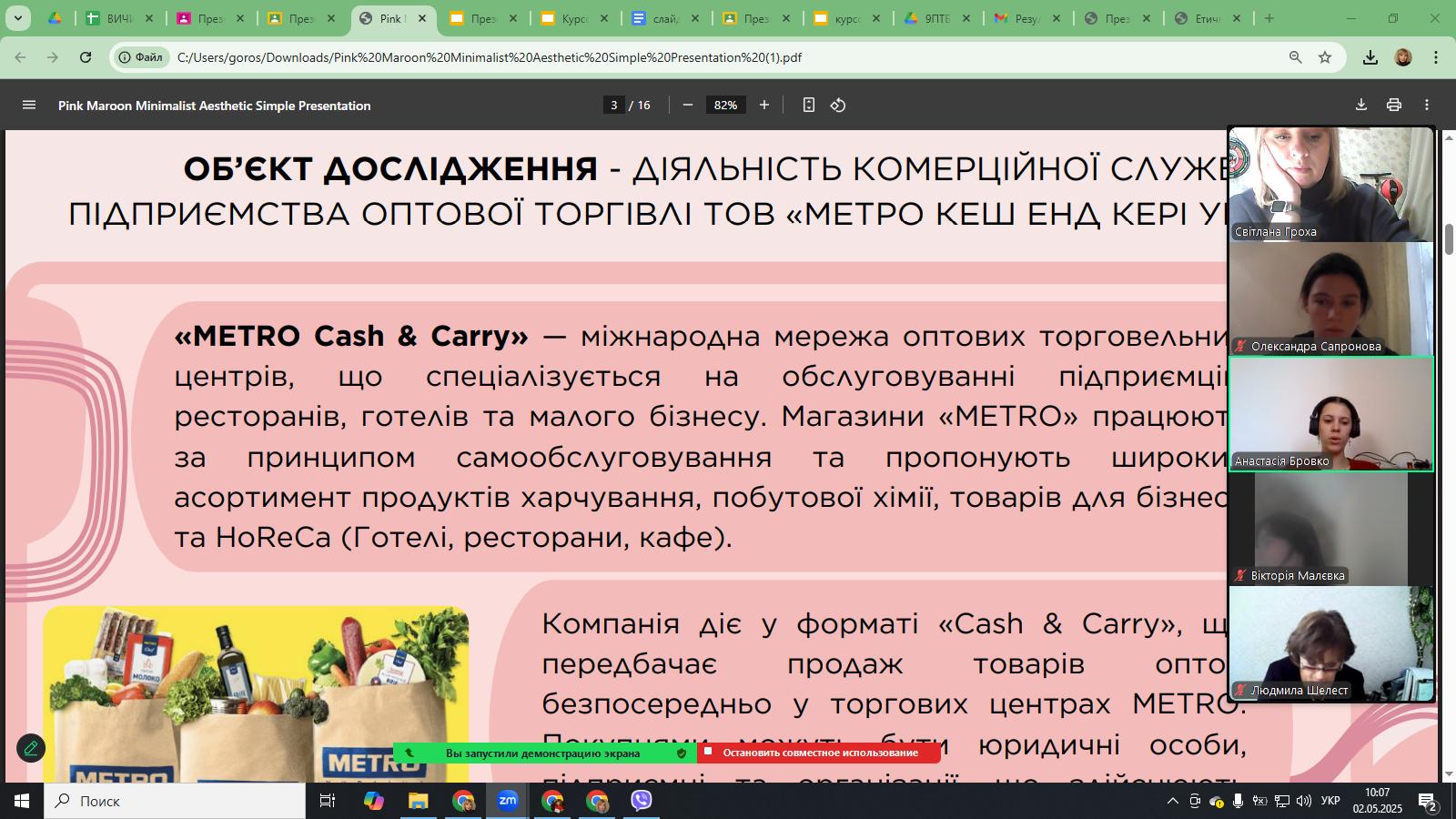Open the browser zoom magnifier icon
The width and height of the screenshot is (1456, 819).
tap(1296, 57)
